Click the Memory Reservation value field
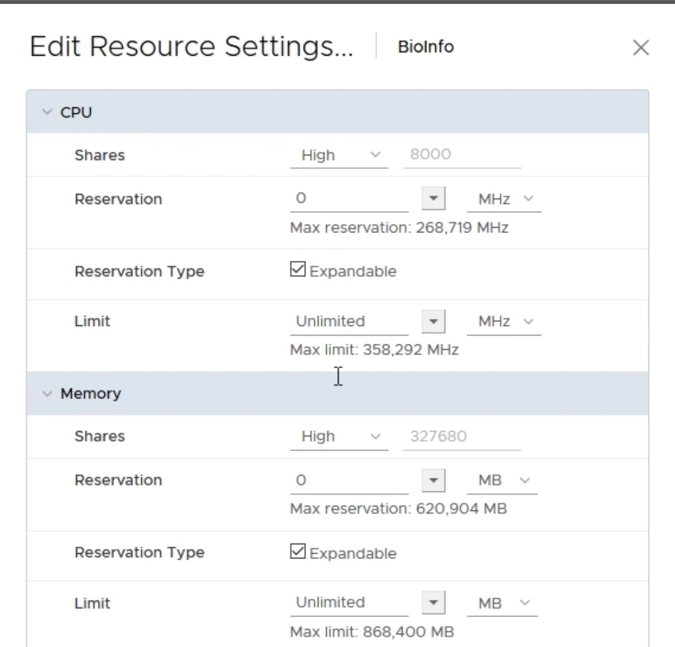The image size is (675, 647). point(348,480)
